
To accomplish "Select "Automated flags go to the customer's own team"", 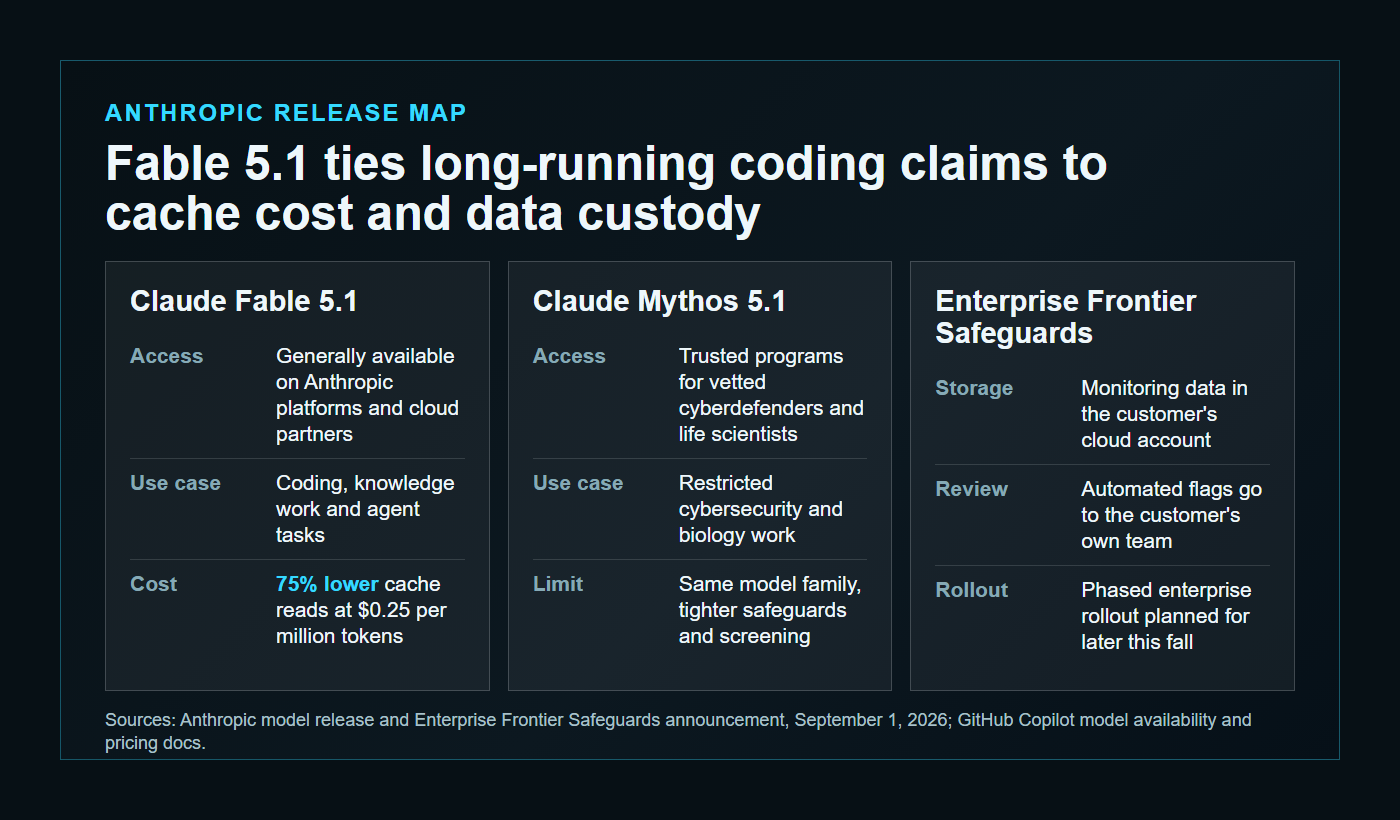I will pyautogui.click(x=1171, y=515).
